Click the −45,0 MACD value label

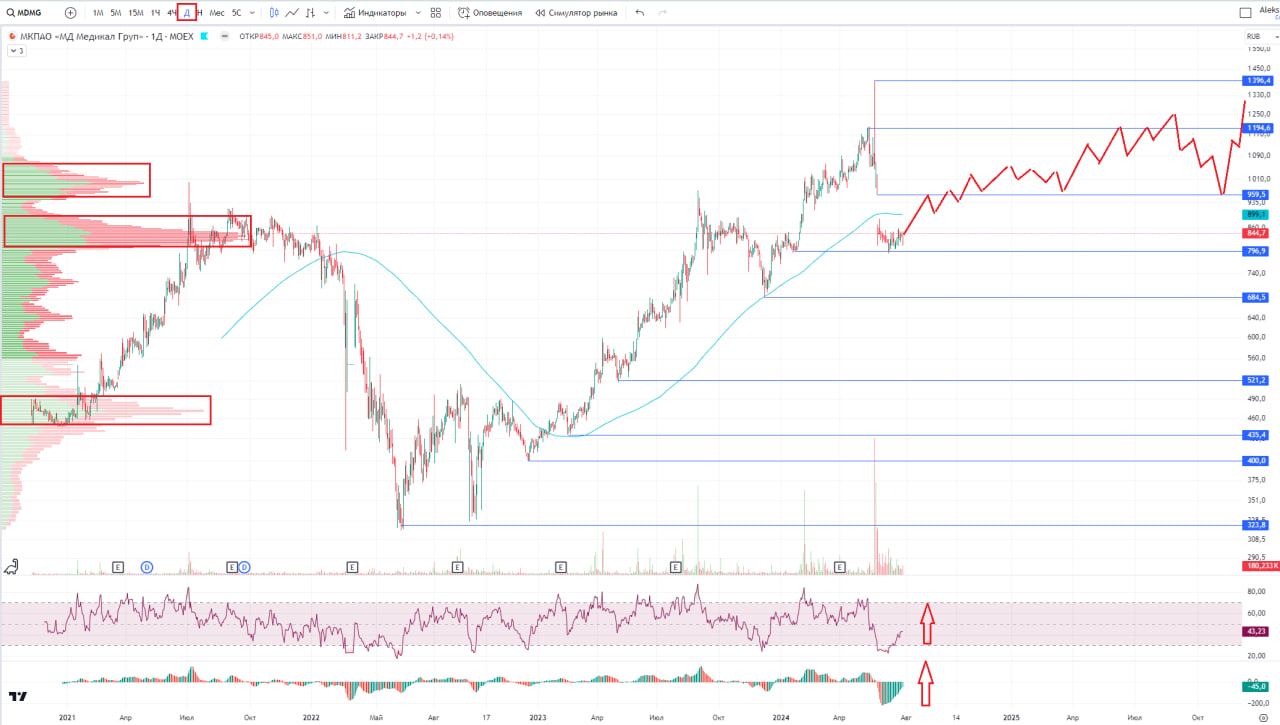click(1257, 686)
